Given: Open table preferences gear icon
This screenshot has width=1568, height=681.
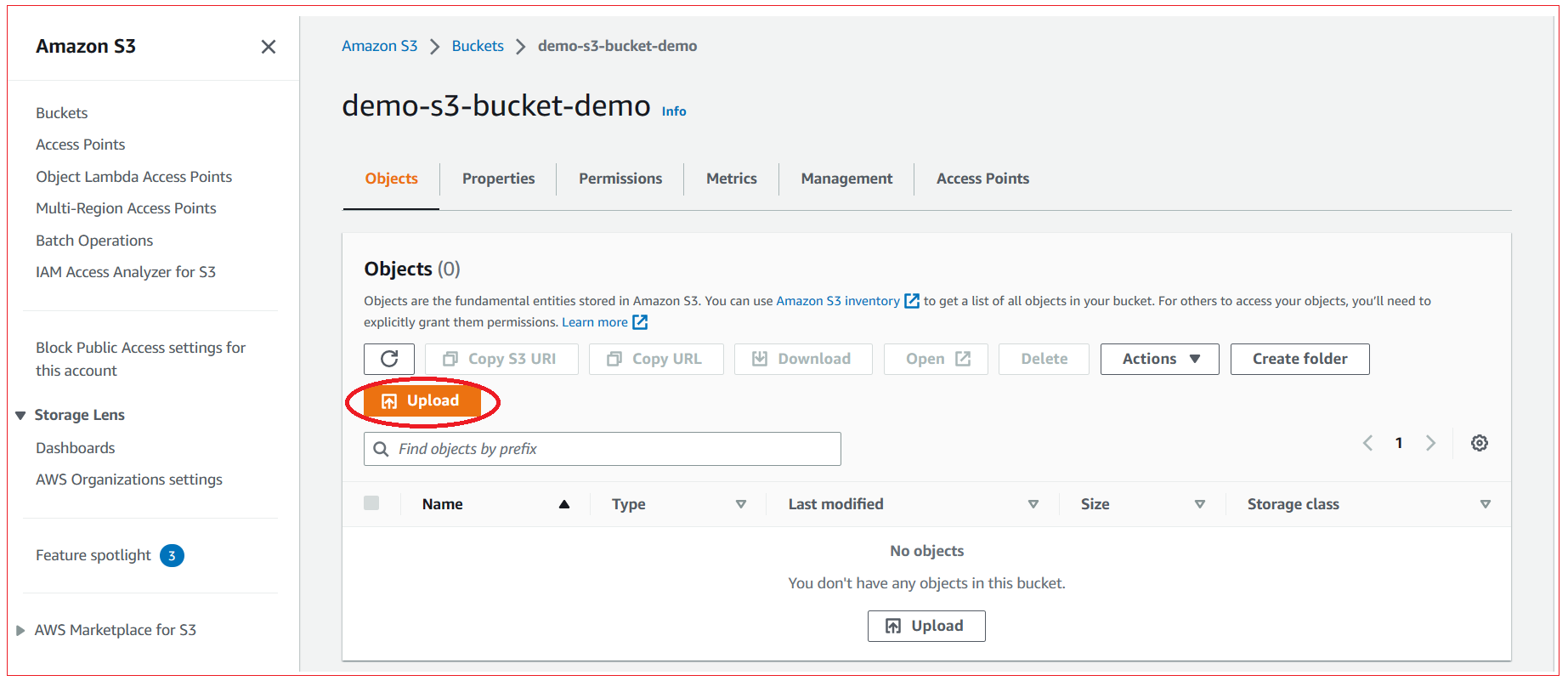Looking at the screenshot, I should pos(1480,443).
